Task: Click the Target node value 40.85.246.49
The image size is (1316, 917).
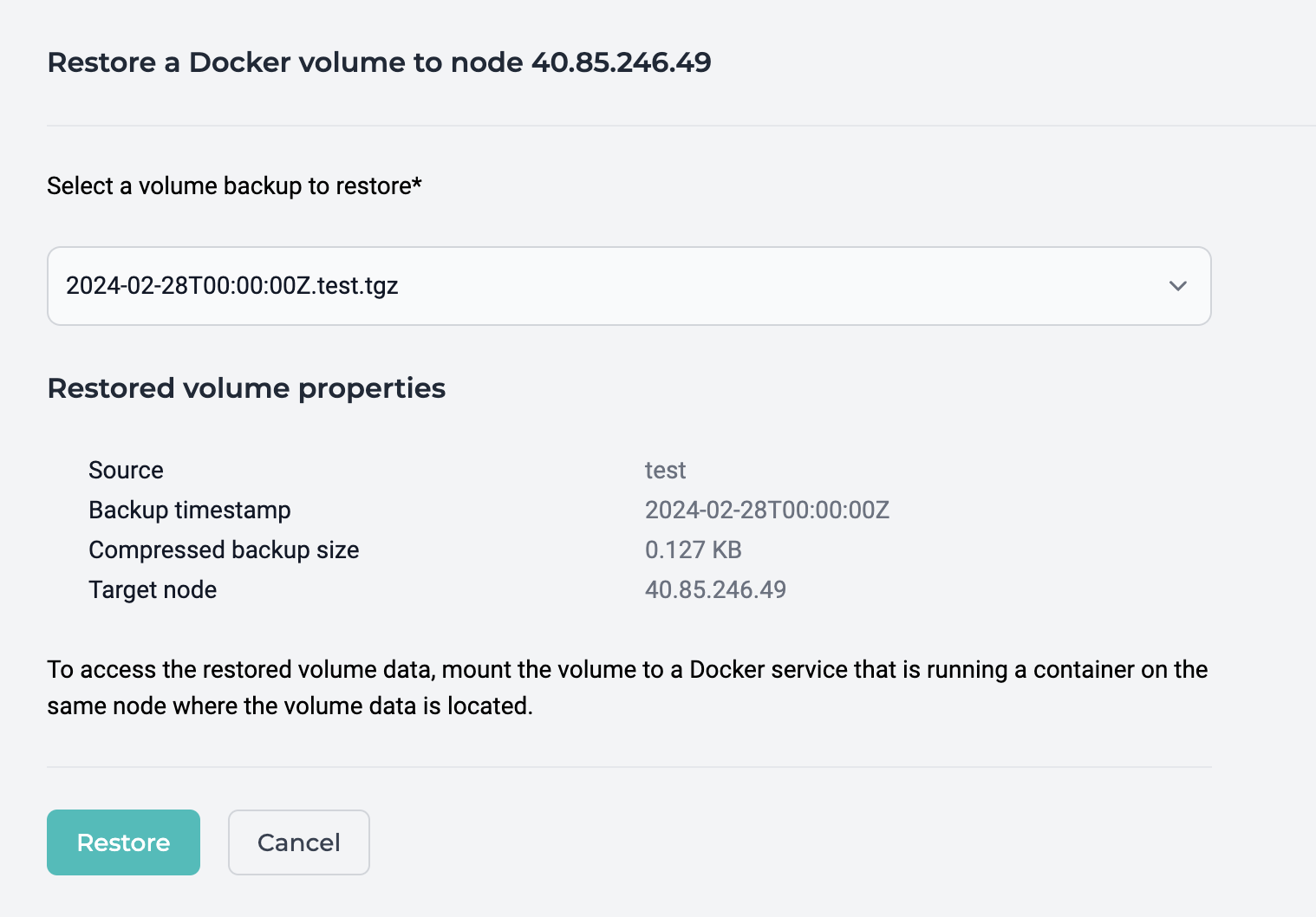Action: (715, 589)
